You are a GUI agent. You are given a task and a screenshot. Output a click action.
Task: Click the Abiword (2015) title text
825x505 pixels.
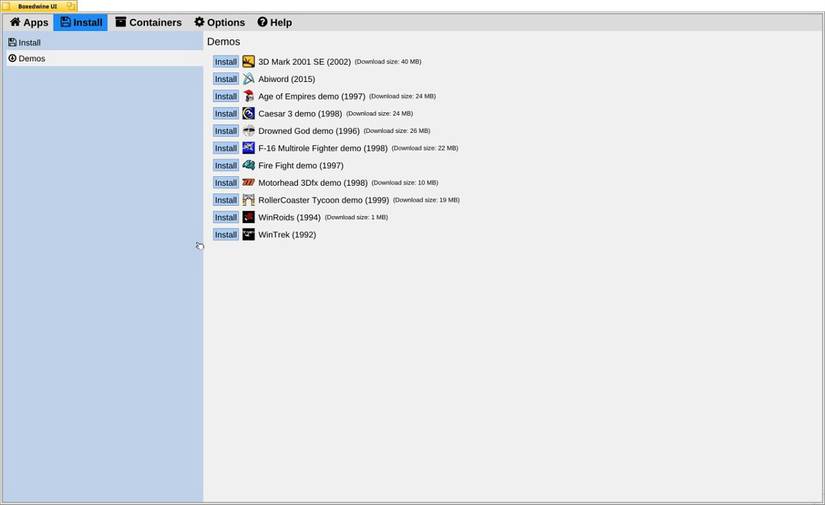point(287,79)
